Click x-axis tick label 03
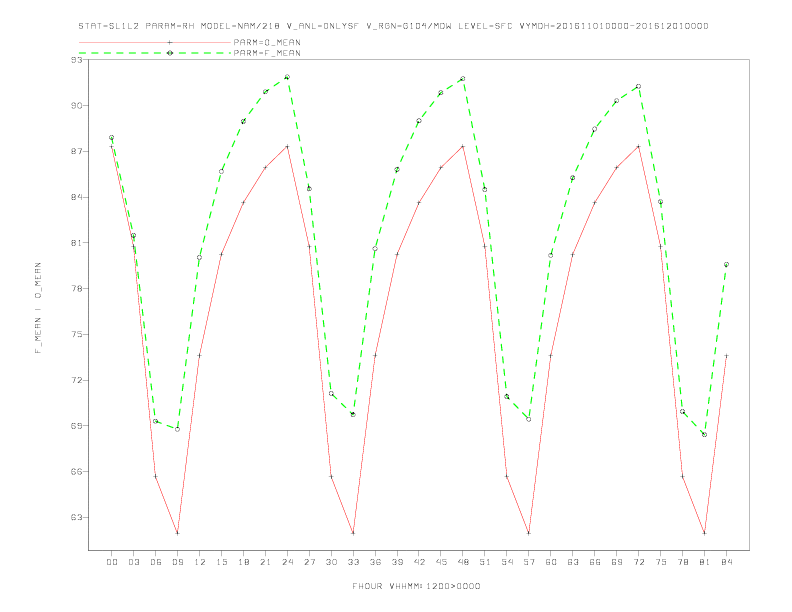The height and width of the screenshot is (612, 792). (x=133, y=562)
